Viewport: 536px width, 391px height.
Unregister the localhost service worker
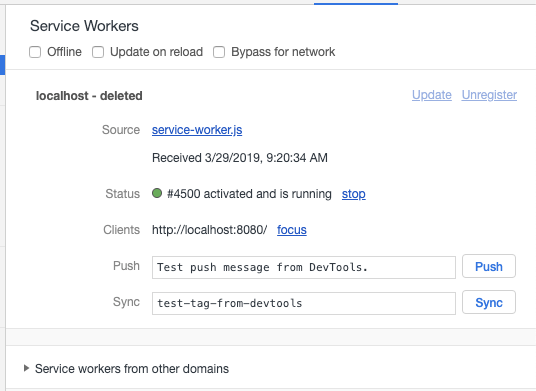pyautogui.click(x=489, y=95)
